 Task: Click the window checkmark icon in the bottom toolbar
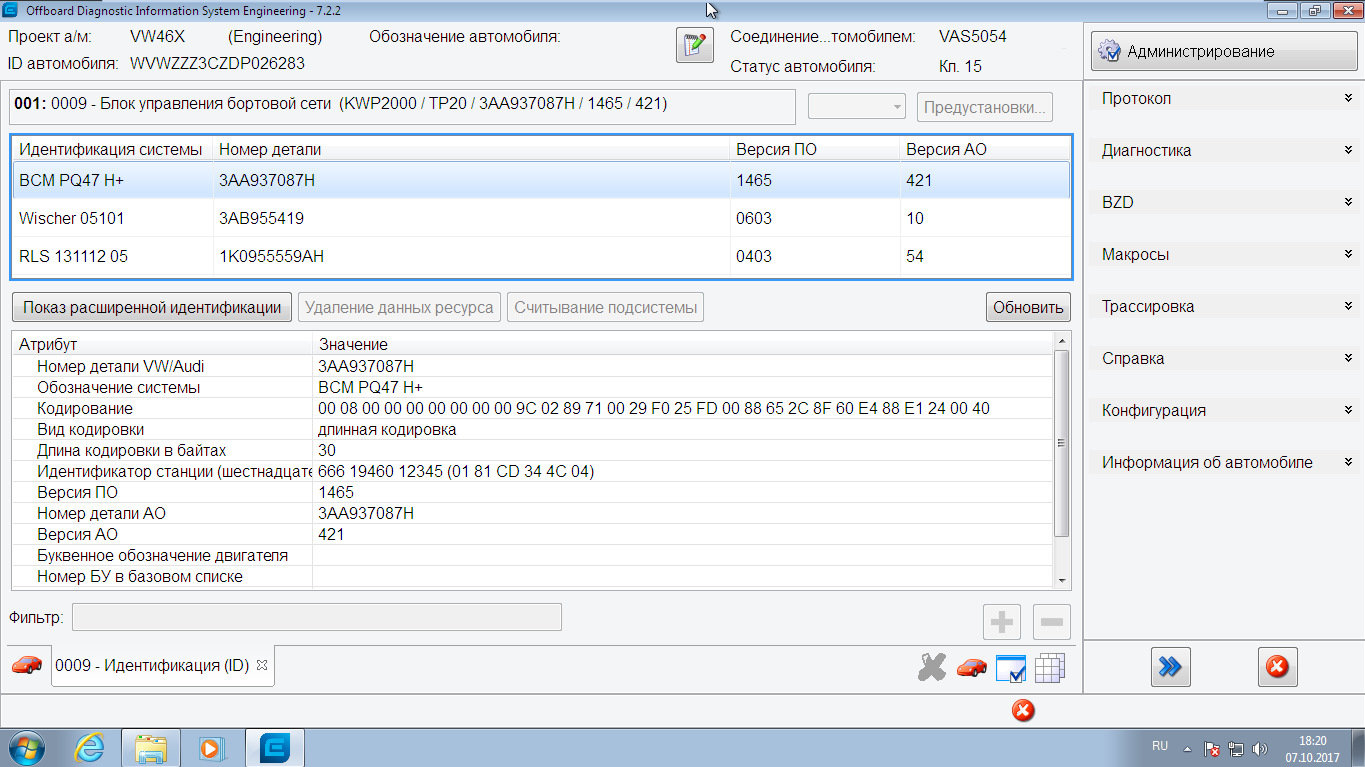pos(1011,669)
